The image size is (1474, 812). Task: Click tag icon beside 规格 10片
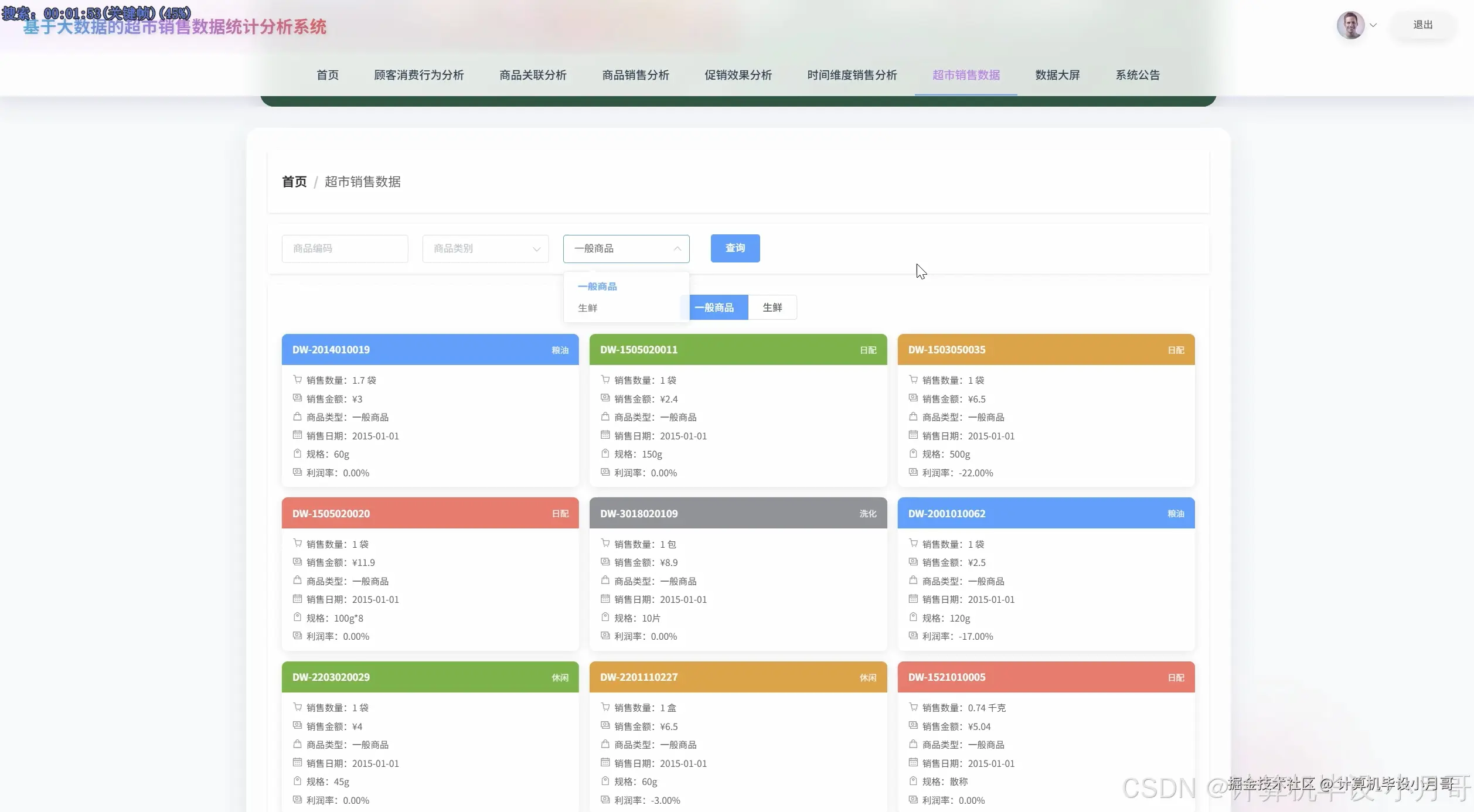pyautogui.click(x=605, y=617)
